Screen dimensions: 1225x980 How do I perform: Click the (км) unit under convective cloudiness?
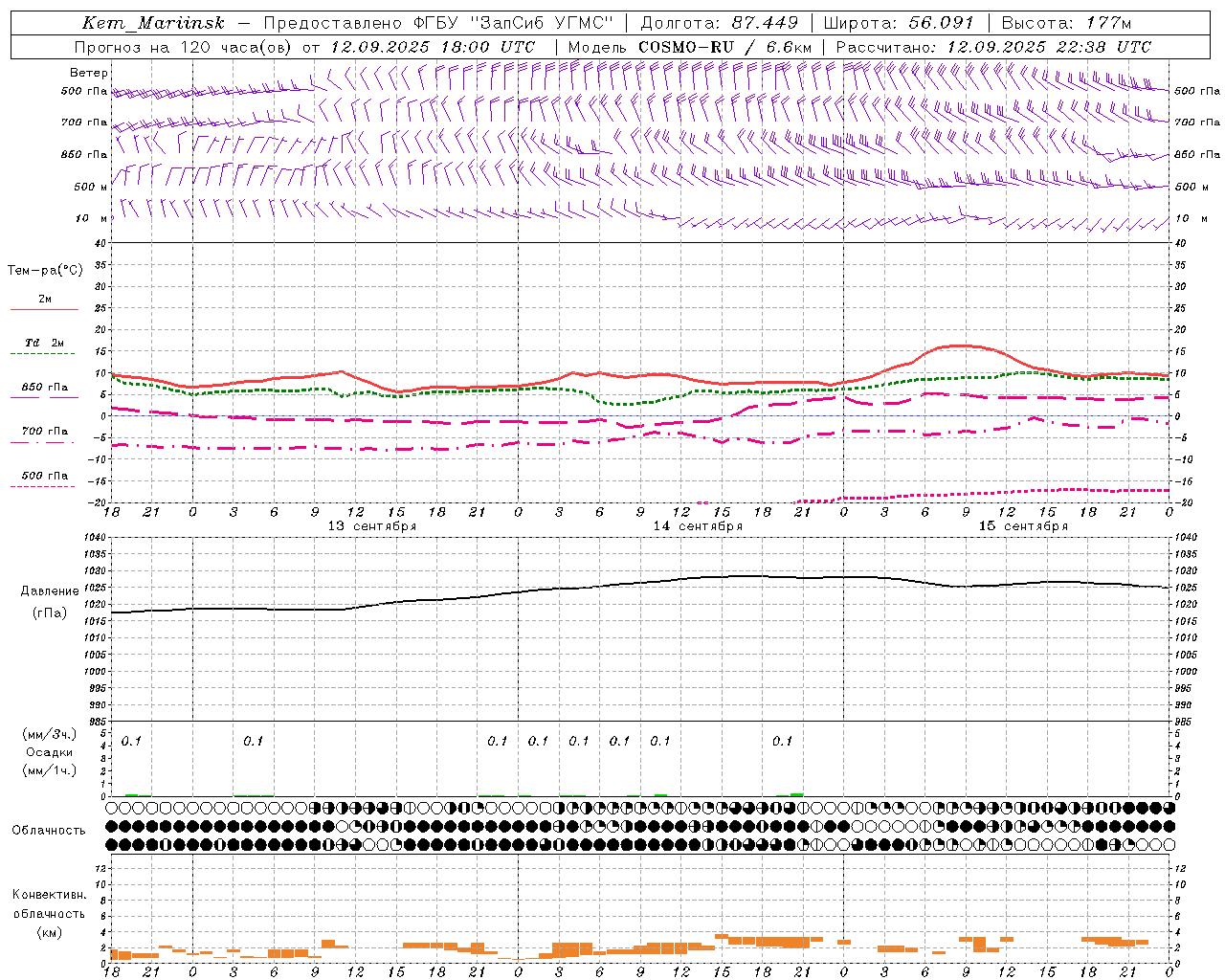point(49,932)
